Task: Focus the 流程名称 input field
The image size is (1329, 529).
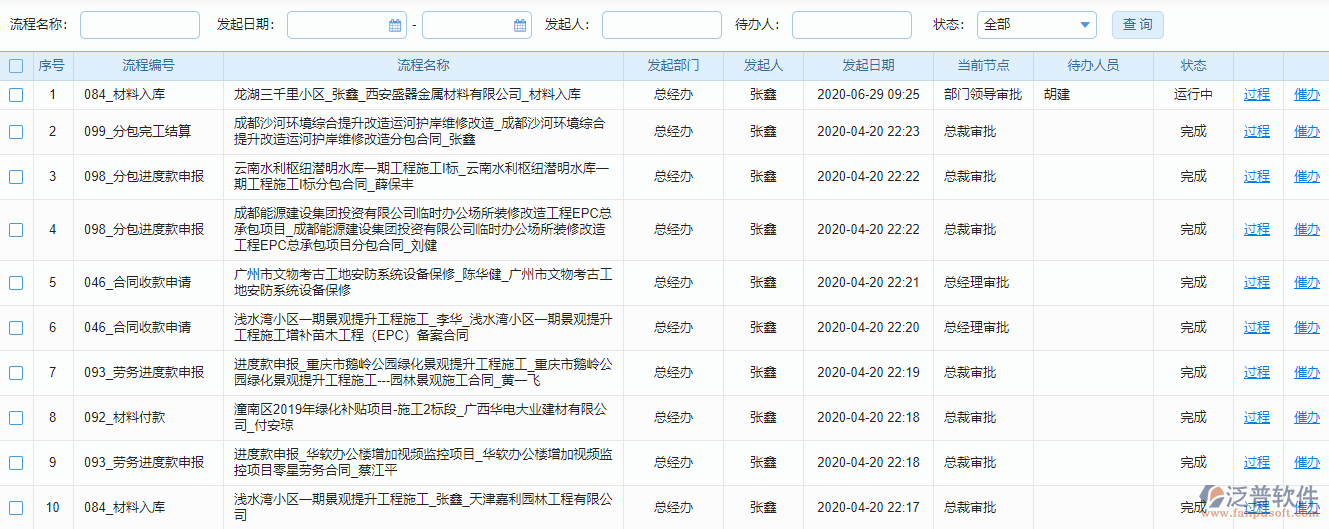Action: [x=140, y=25]
